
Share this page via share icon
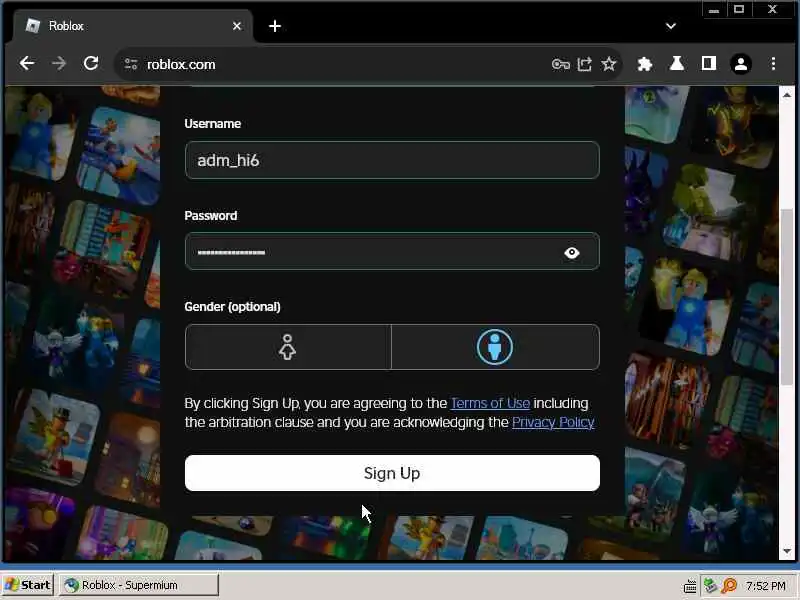[x=585, y=64]
